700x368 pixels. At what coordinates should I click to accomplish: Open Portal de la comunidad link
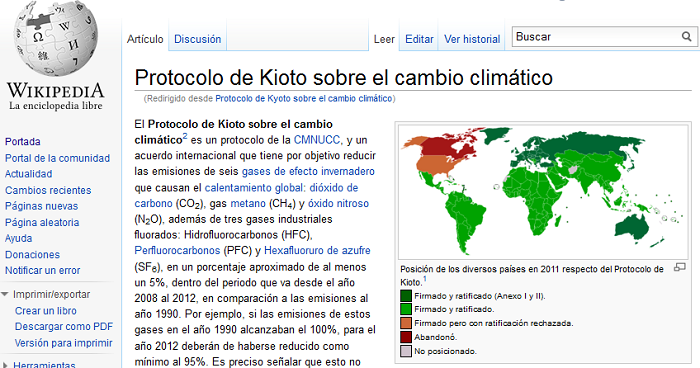tap(57, 158)
